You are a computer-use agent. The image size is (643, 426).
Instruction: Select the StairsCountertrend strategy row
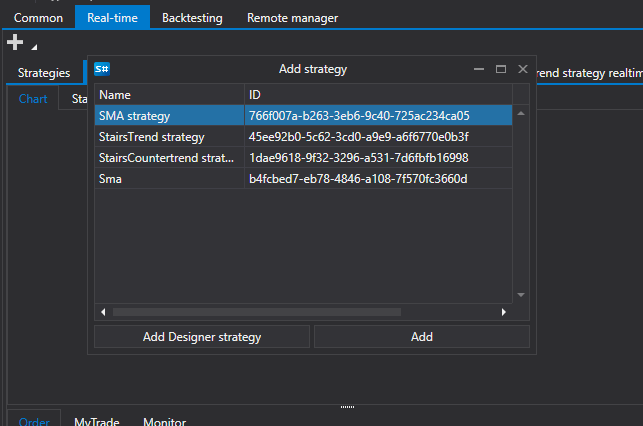pyautogui.click(x=303, y=158)
